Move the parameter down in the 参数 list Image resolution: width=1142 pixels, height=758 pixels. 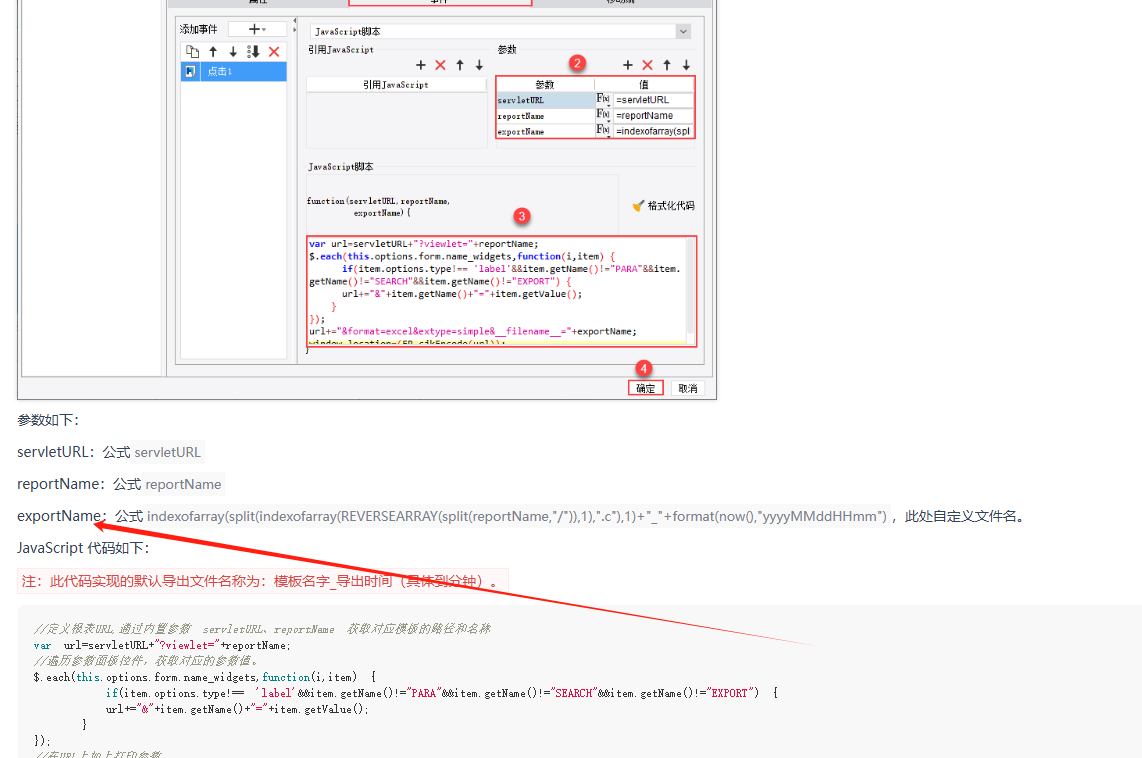[x=686, y=65]
